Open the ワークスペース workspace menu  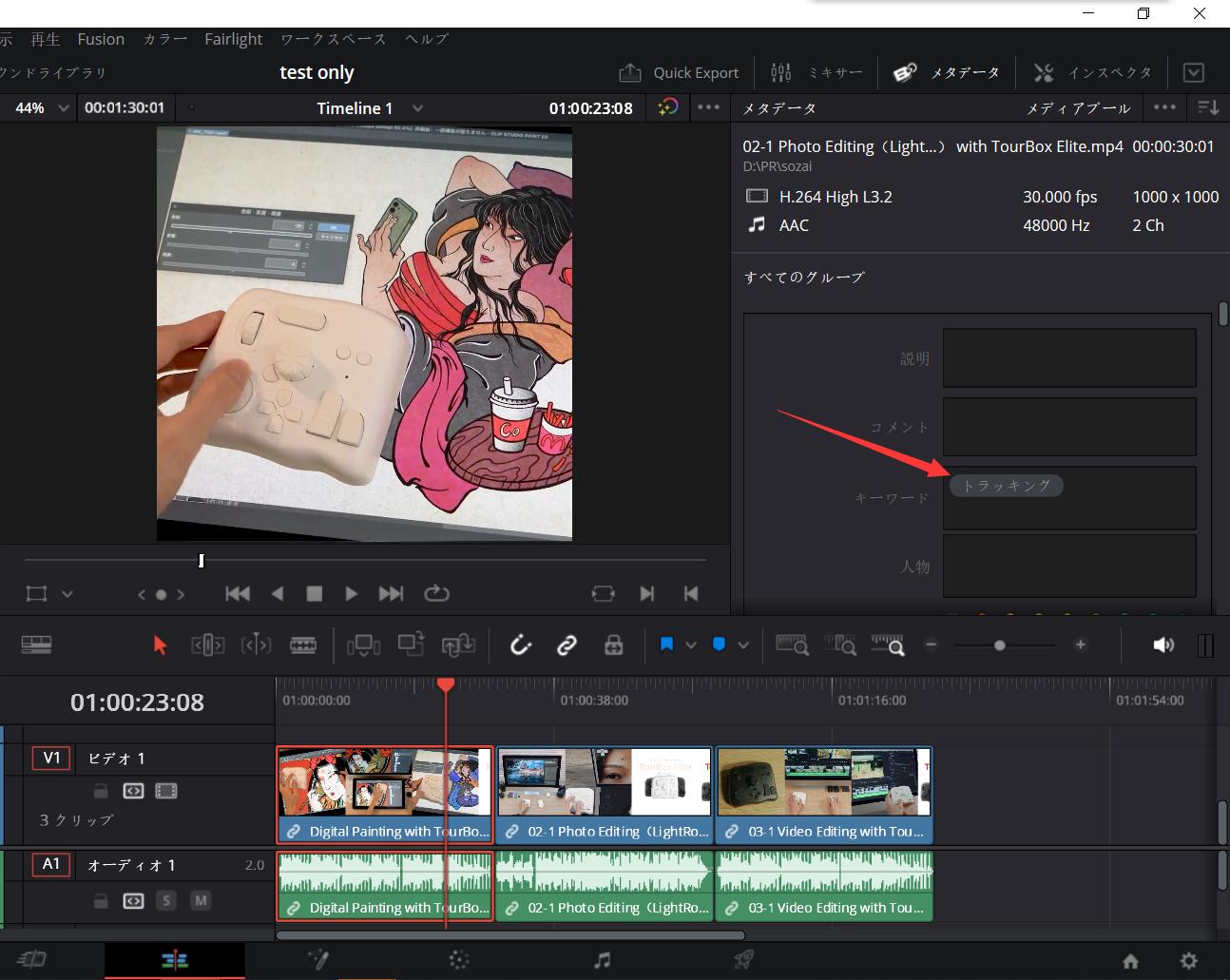click(334, 39)
